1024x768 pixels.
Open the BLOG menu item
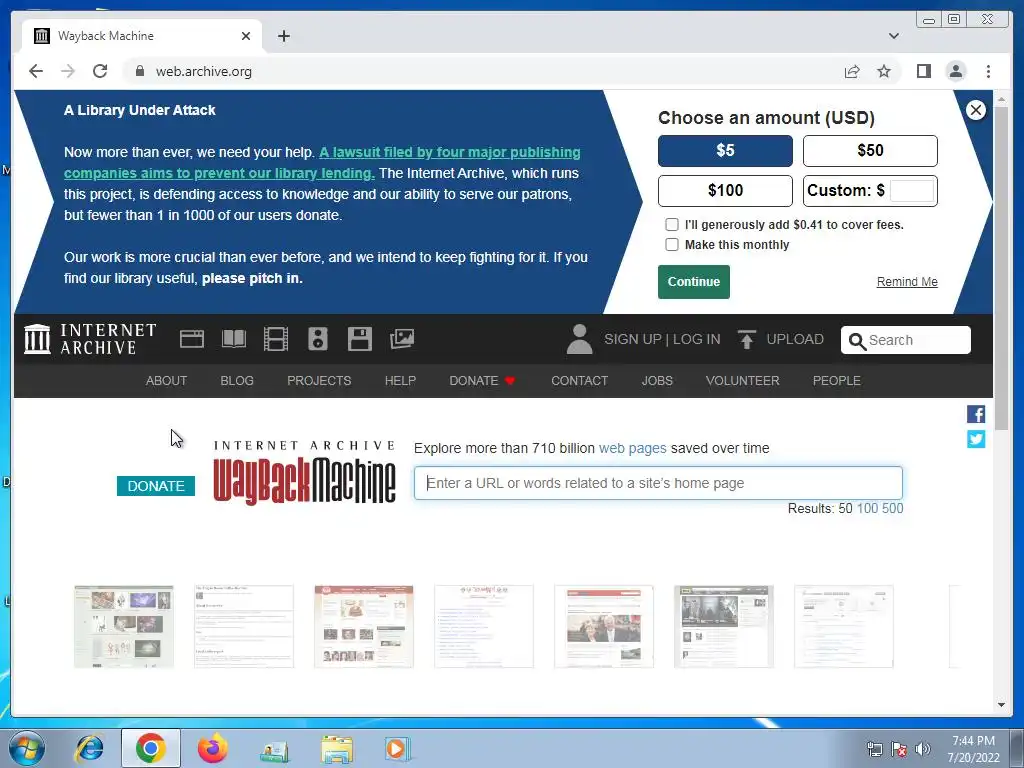pyautogui.click(x=236, y=381)
